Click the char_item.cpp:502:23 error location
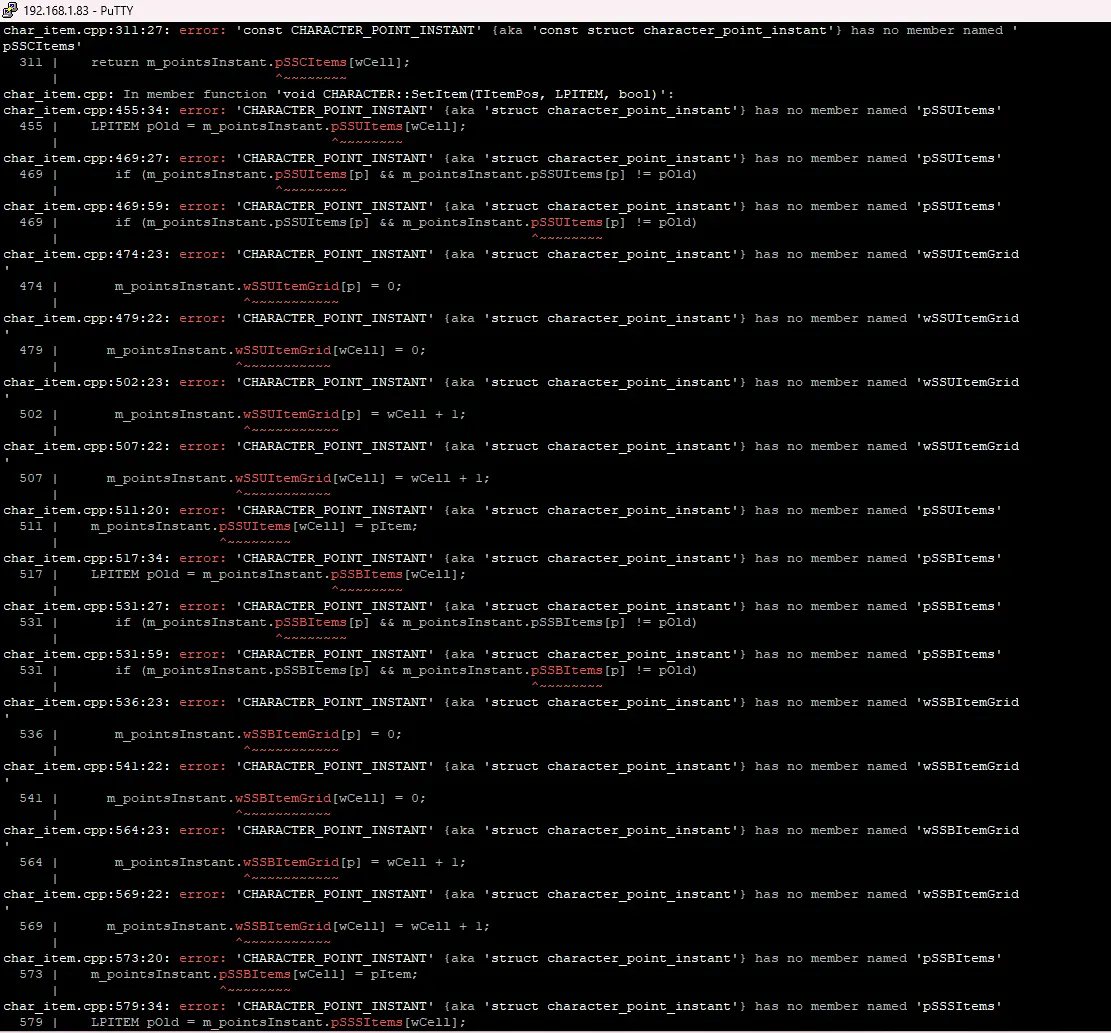Screen dimensions: 1111x1033 (x=86, y=382)
